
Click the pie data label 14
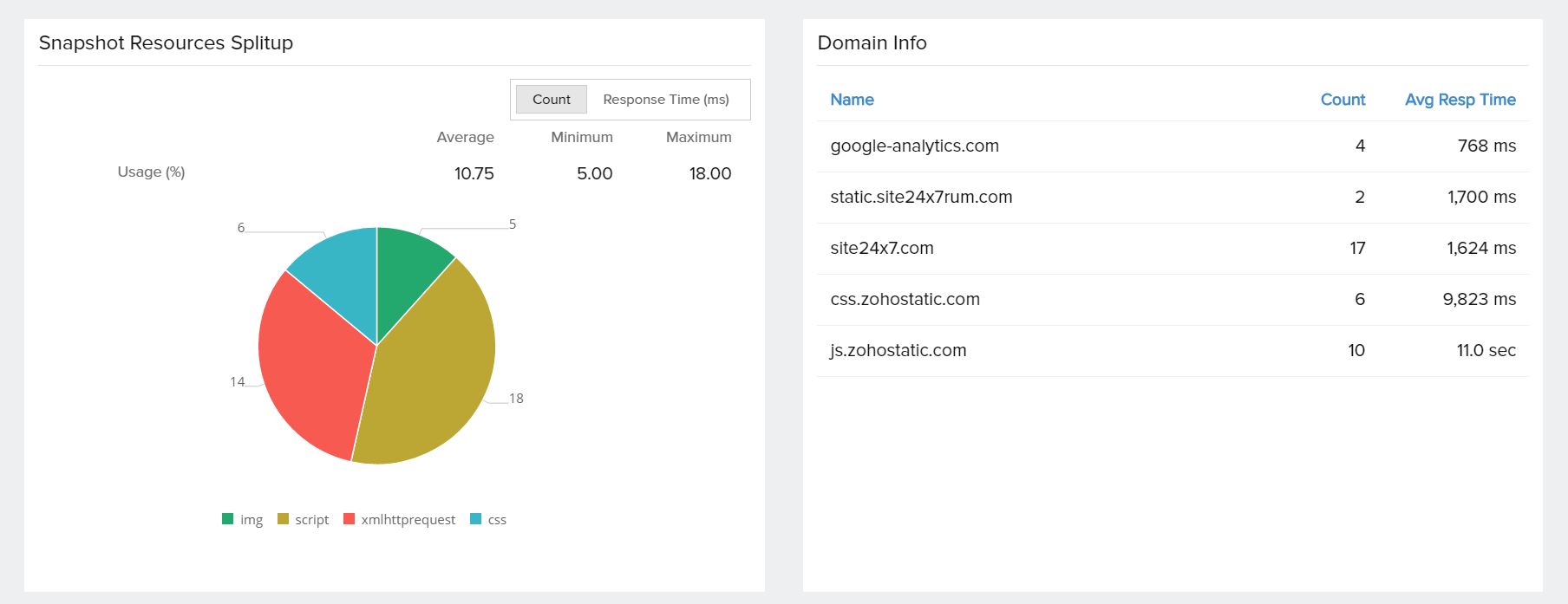click(x=238, y=382)
